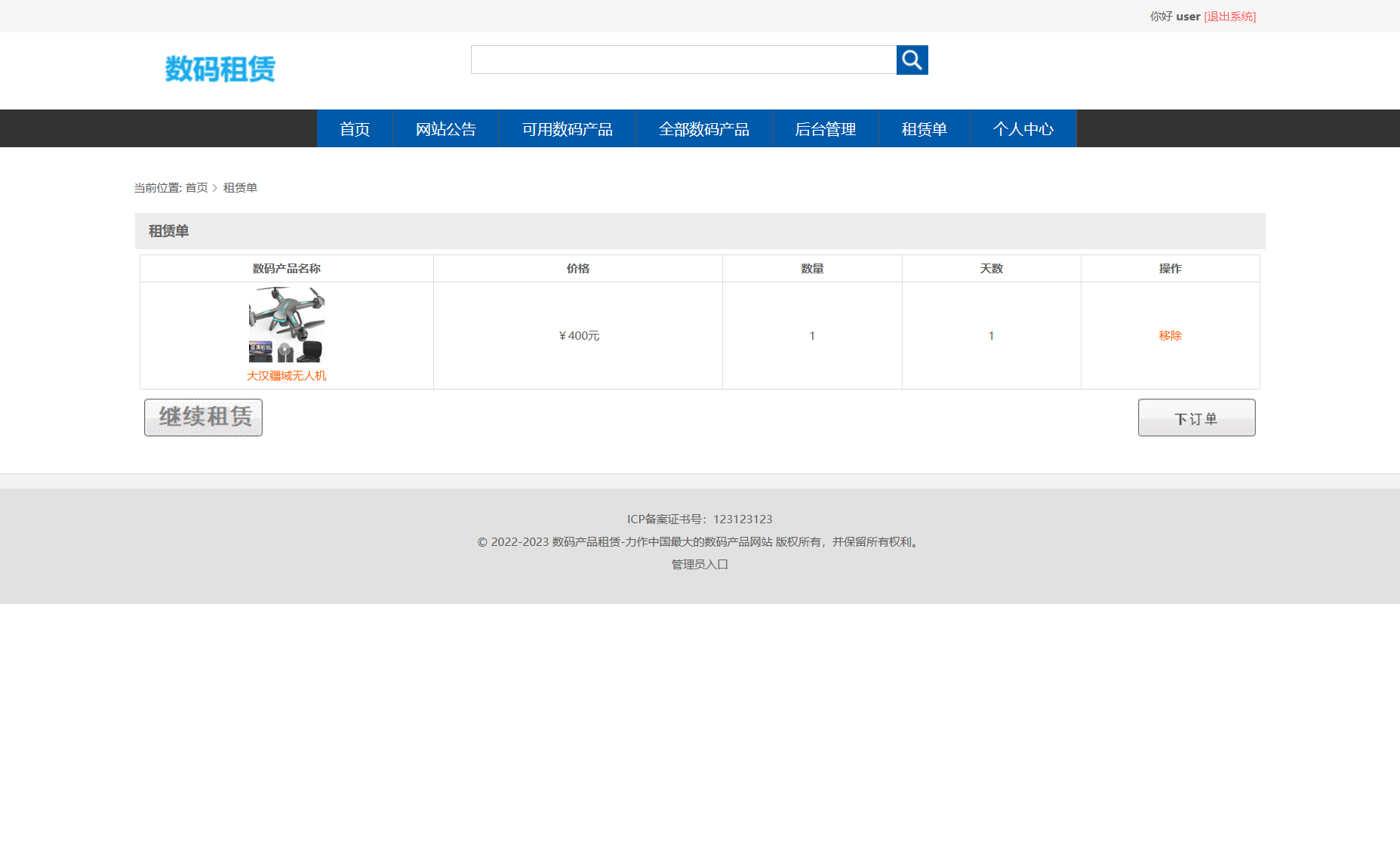
Task: Click the 数码产品名称 column header
Action: point(287,268)
